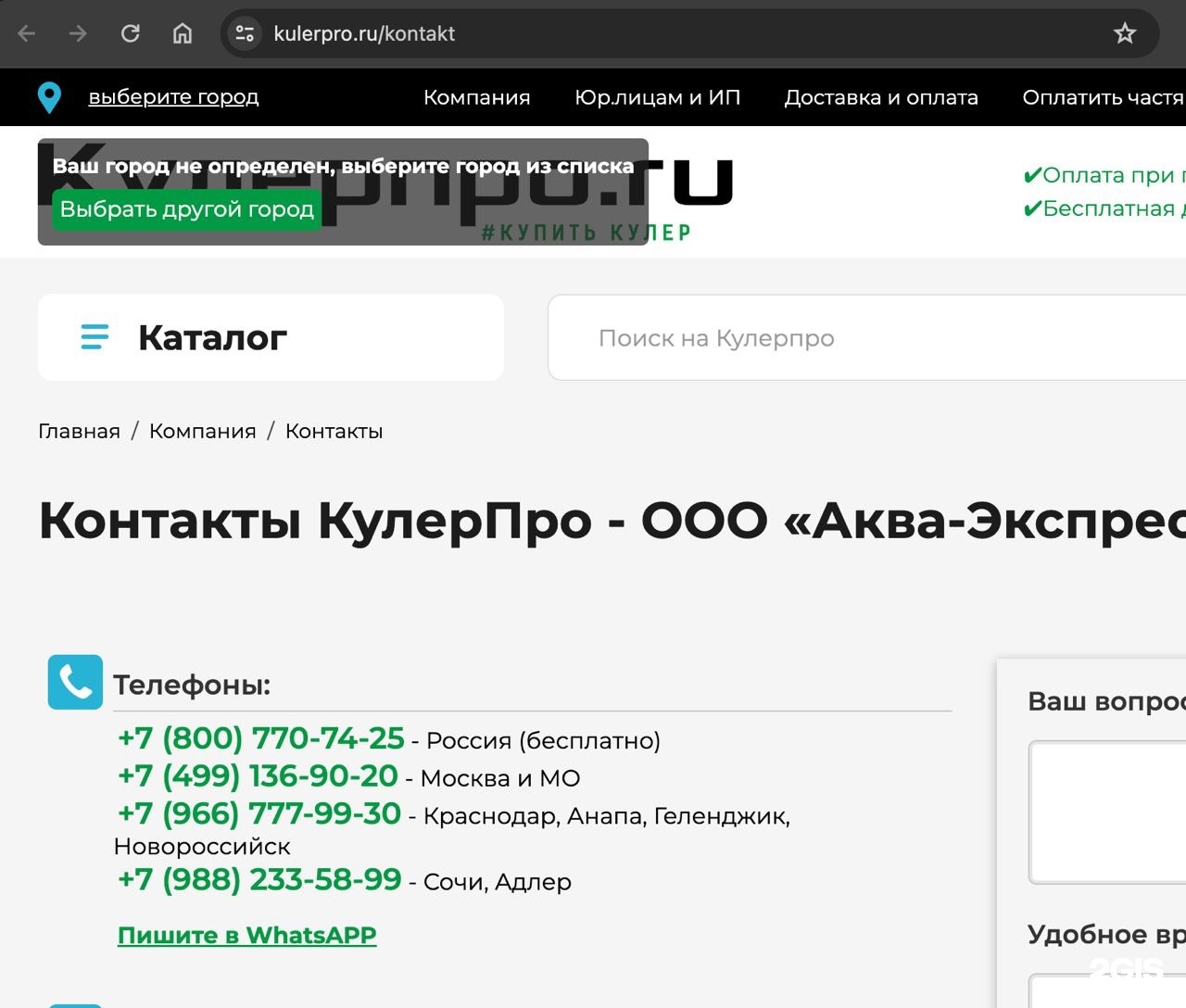Open site info icon in address bar
1186x1008 pixels.
(x=245, y=34)
